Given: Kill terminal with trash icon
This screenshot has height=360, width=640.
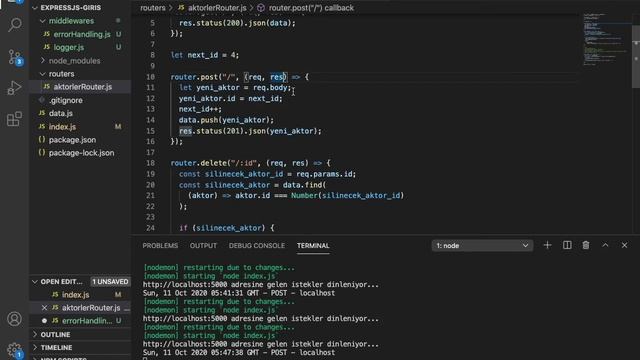Looking at the screenshot, I should click(586, 245).
